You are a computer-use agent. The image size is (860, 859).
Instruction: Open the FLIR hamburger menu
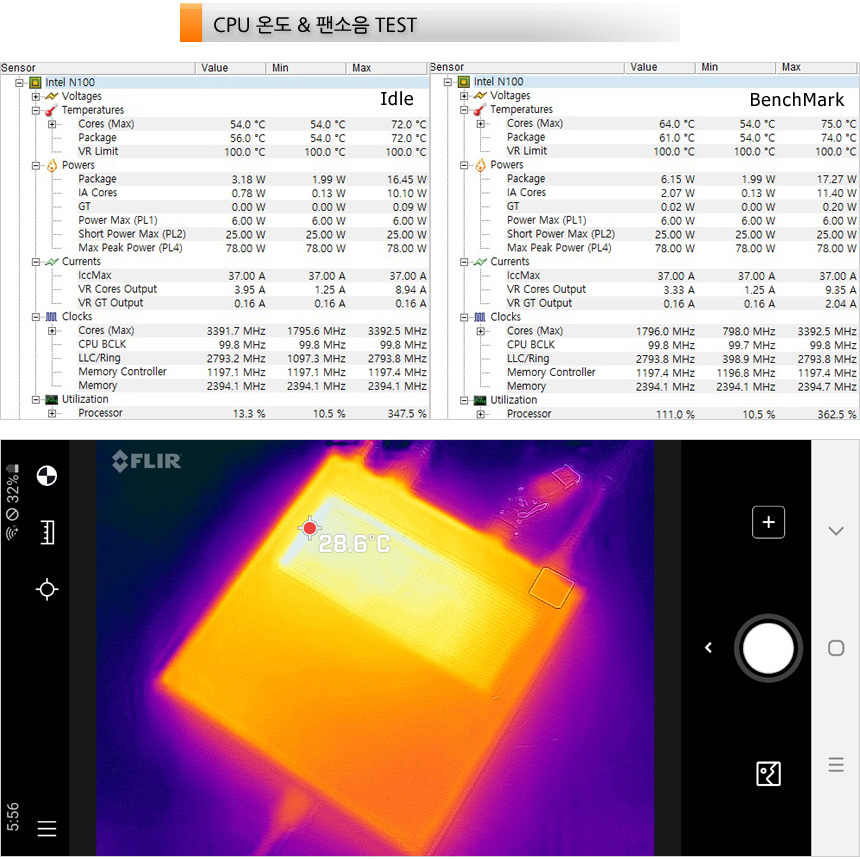click(47, 828)
